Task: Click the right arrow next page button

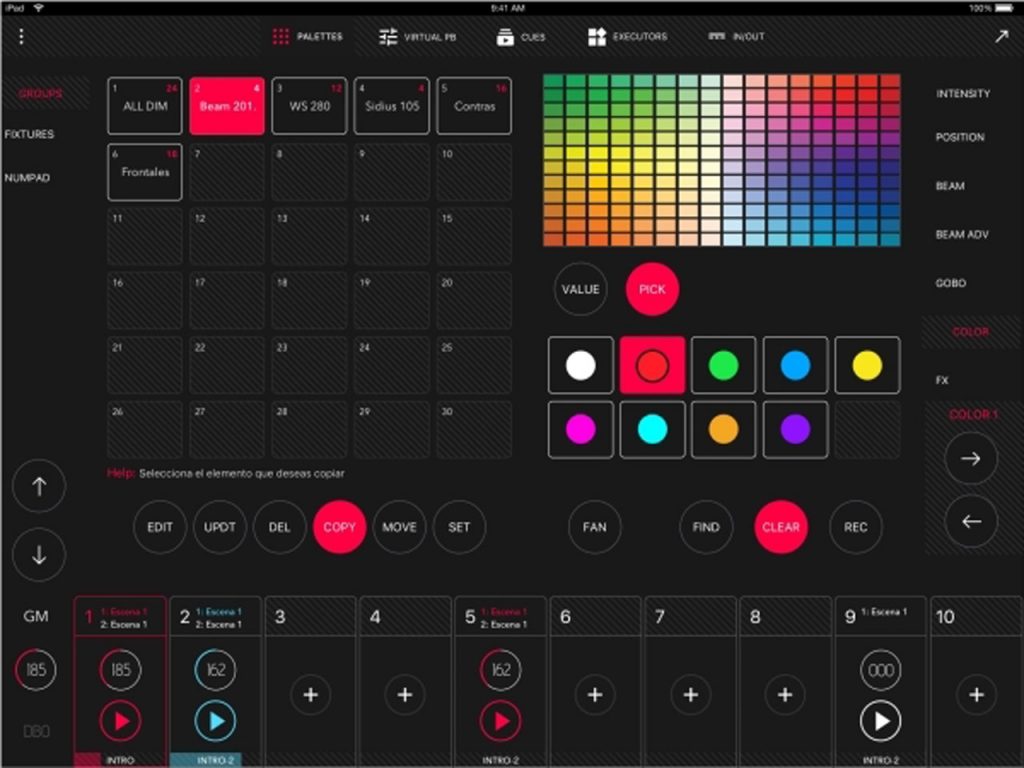Action: tap(971, 459)
